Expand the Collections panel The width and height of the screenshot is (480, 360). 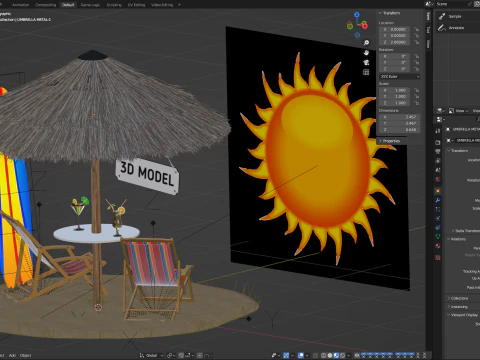(x=458, y=298)
